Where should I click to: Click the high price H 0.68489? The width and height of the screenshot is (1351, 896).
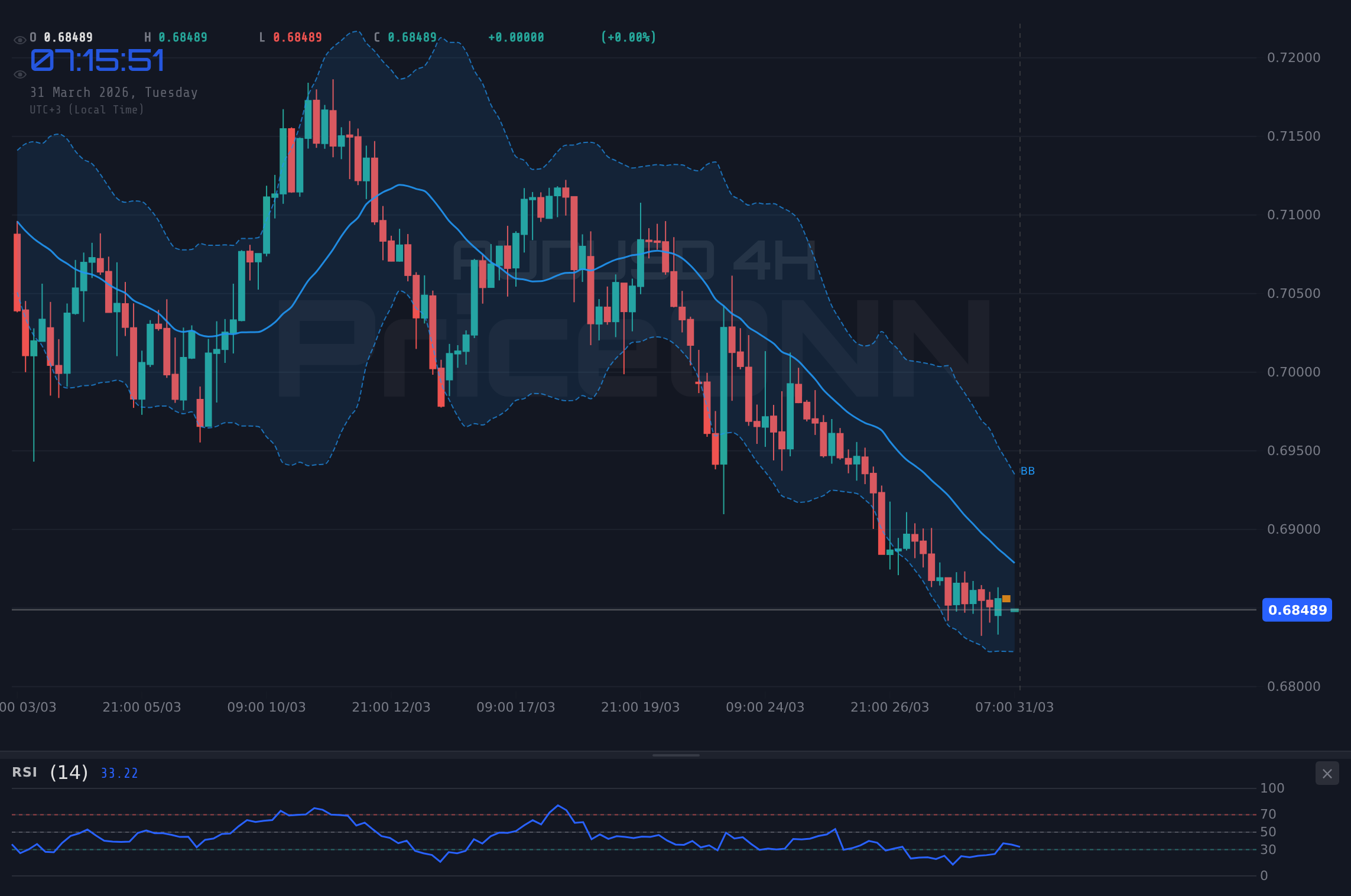point(177,37)
